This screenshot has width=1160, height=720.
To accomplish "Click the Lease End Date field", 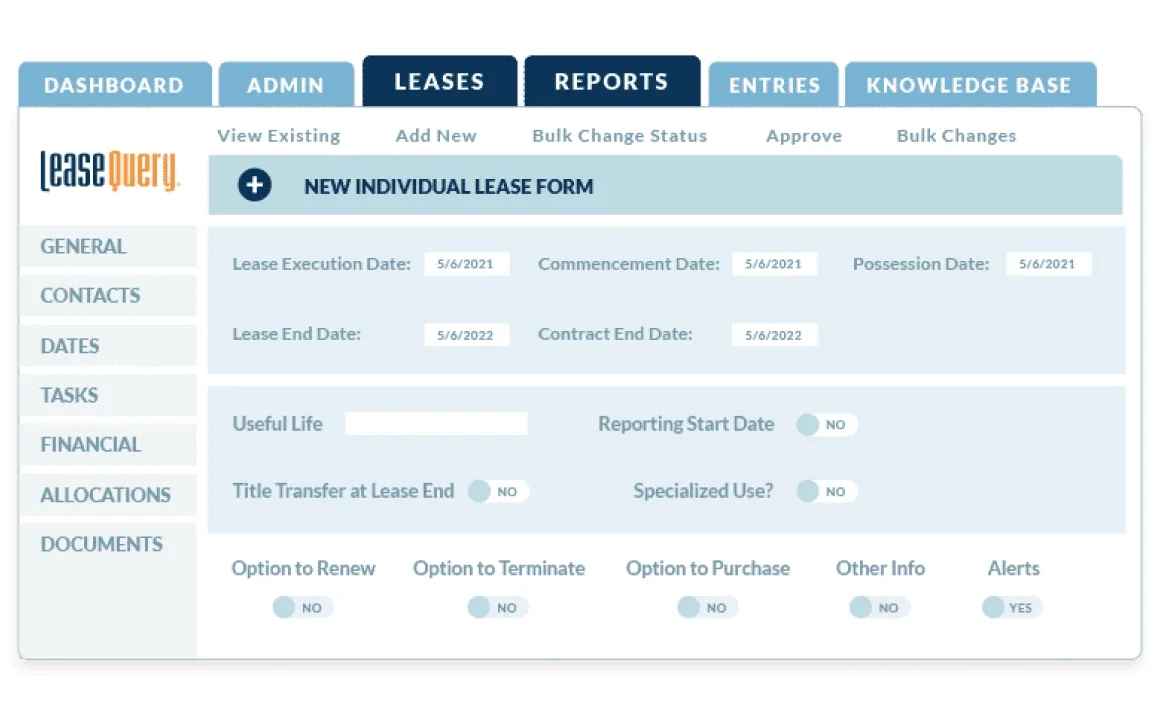I will [x=467, y=334].
